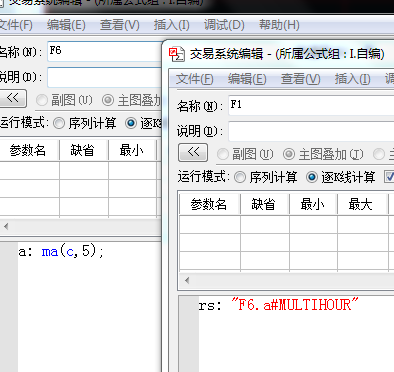The width and height of the screenshot is (394, 372).
Task: Click first empty 参数名 cell in F6 table
Action: point(29,170)
